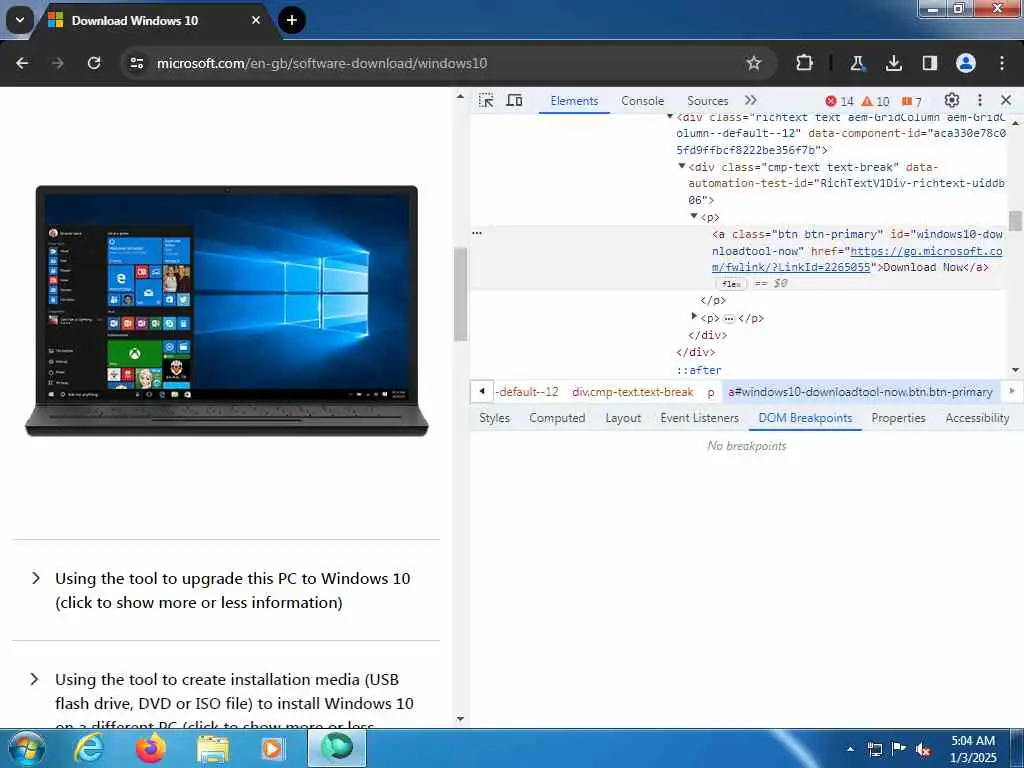Toggle the side panel icon
1024x768 pixels.
929,63
